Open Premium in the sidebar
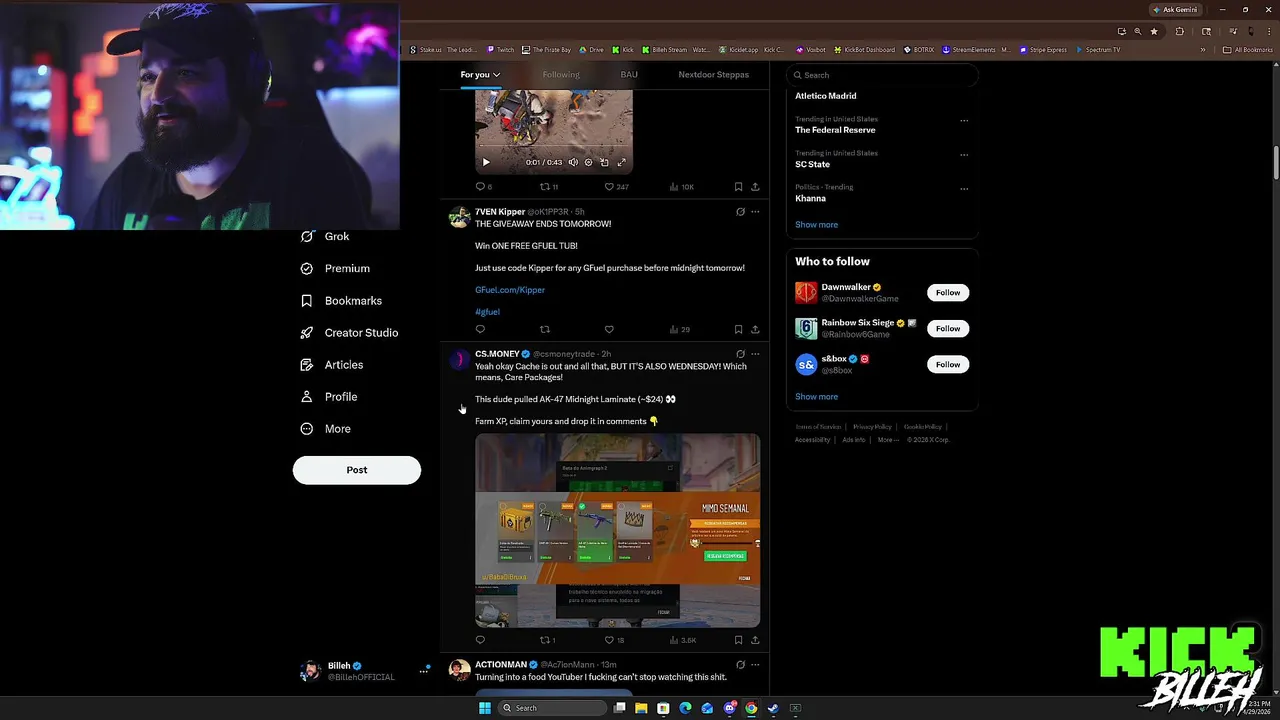Viewport: 1280px width, 720px height. (x=335, y=269)
